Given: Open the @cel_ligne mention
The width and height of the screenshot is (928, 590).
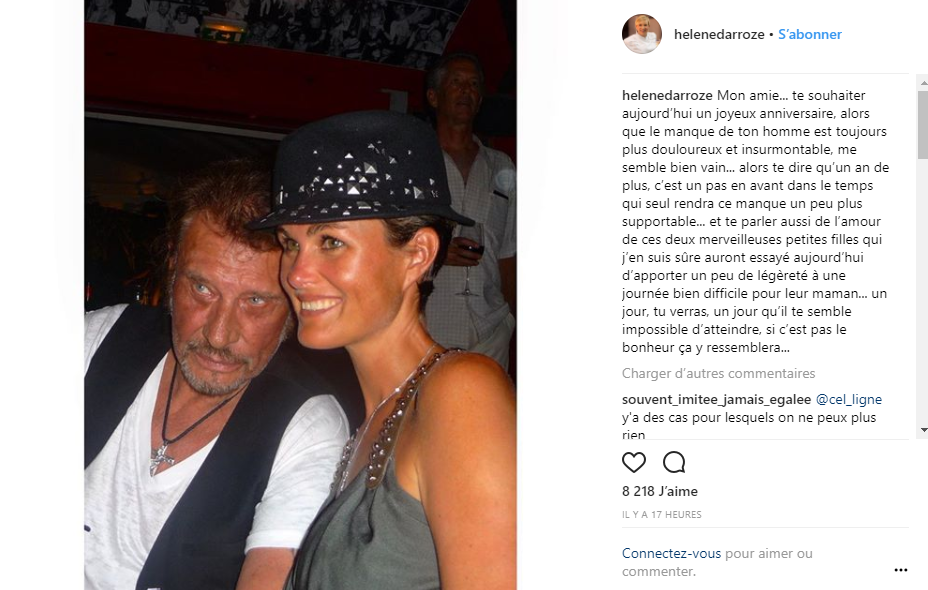Looking at the screenshot, I should [849, 399].
